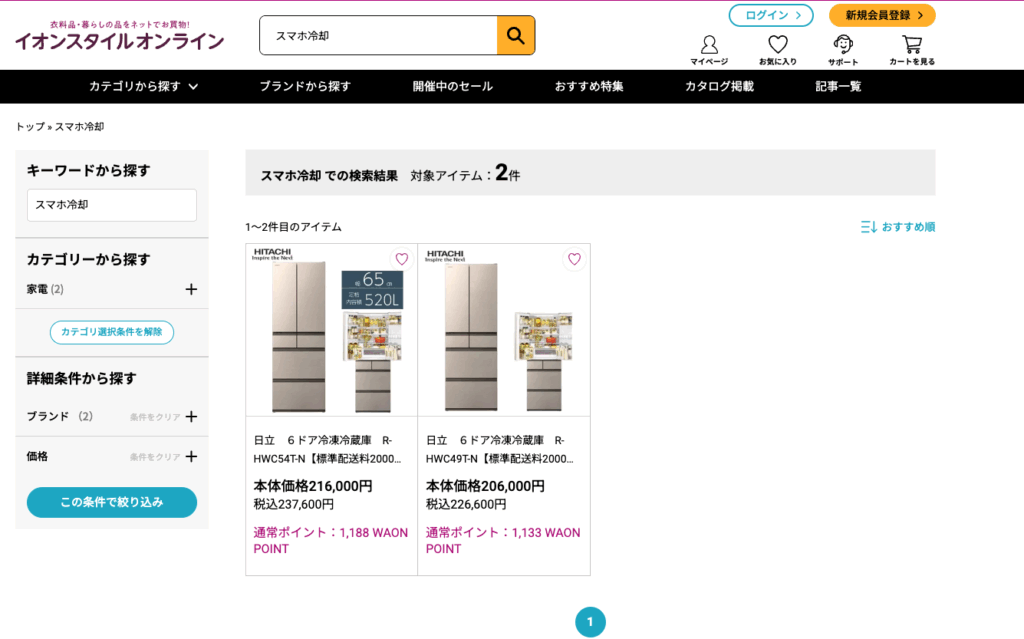Click the 1,133 WAON POINT text
Viewport: 1024px width, 639px height.
tap(503, 540)
